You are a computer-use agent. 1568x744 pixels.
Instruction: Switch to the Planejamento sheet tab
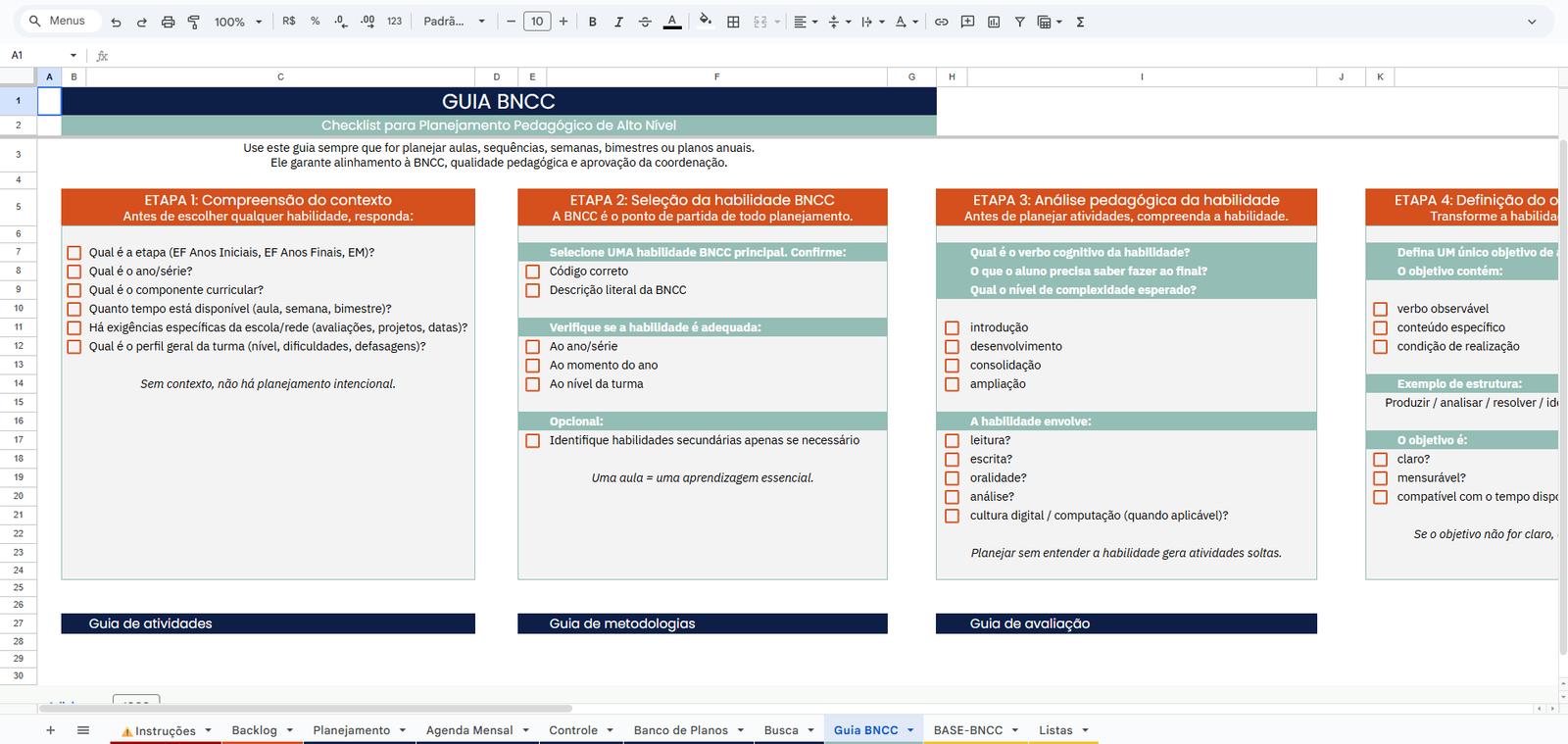pos(351,730)
